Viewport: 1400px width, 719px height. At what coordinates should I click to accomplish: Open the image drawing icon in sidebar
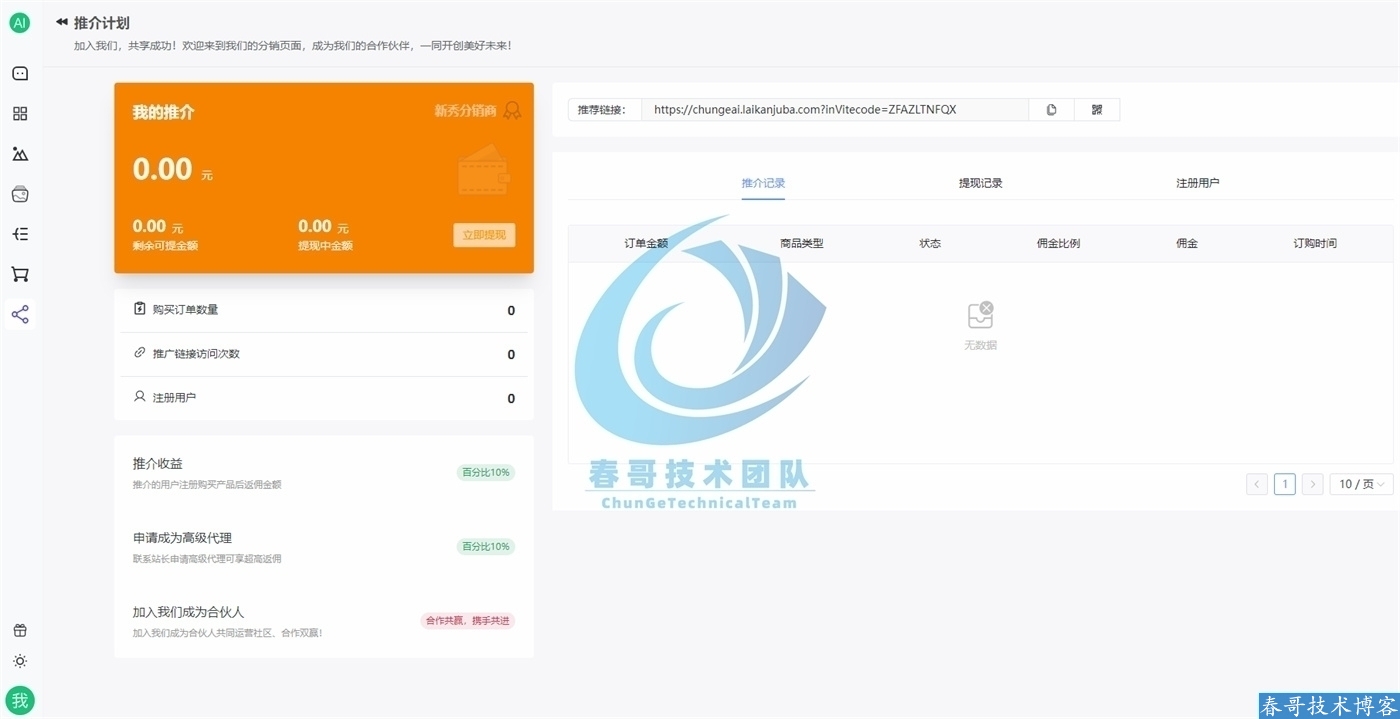(x=20, y=154)
